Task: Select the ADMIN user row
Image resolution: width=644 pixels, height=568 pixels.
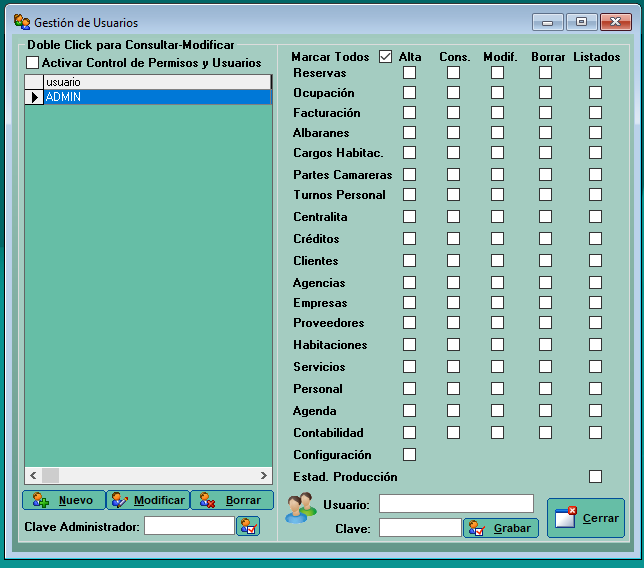Action: pos(156,97)
